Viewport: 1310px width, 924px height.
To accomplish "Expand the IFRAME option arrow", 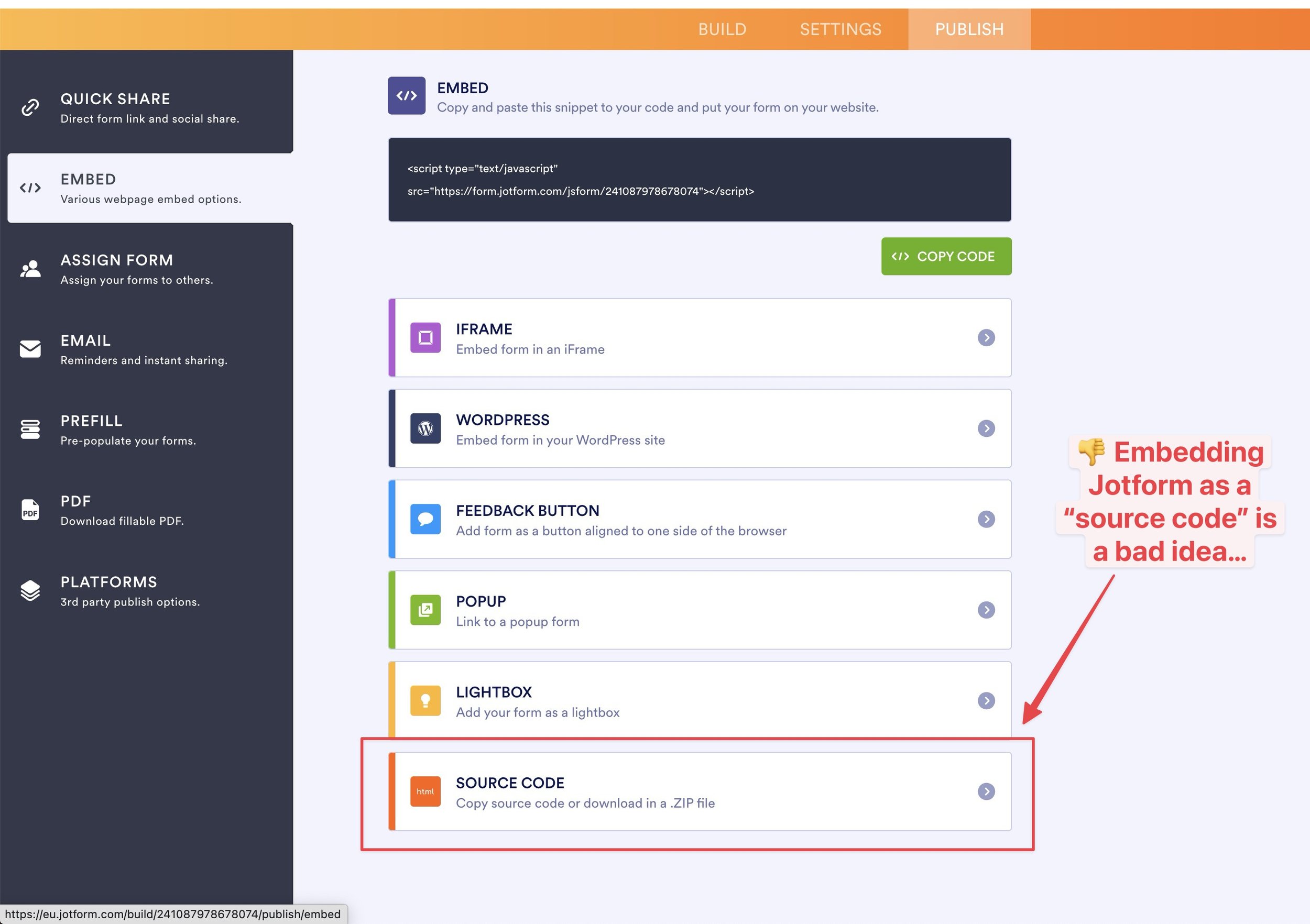I will 986,338.
